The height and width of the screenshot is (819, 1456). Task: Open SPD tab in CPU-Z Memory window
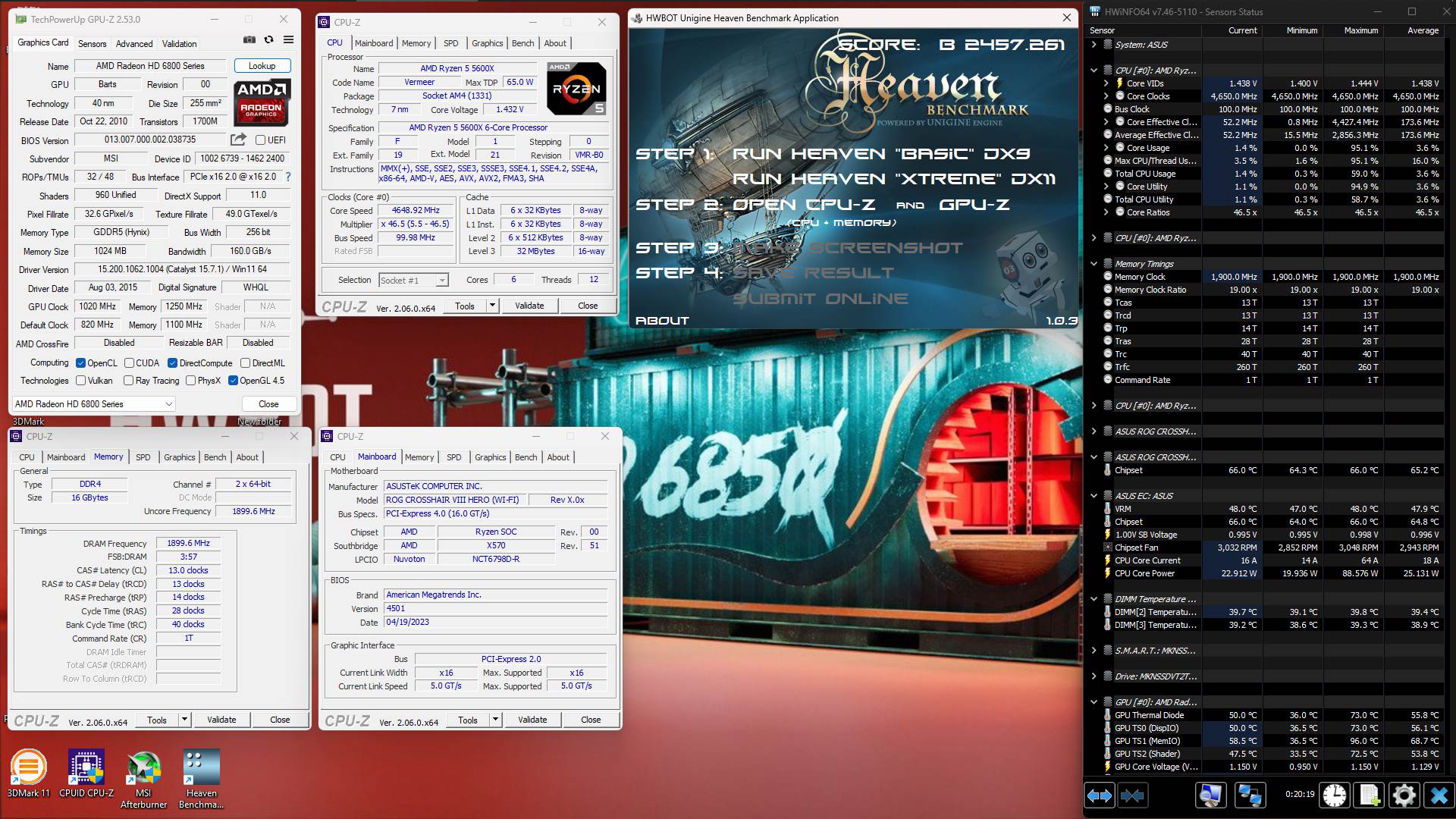[x=143, y=457]
